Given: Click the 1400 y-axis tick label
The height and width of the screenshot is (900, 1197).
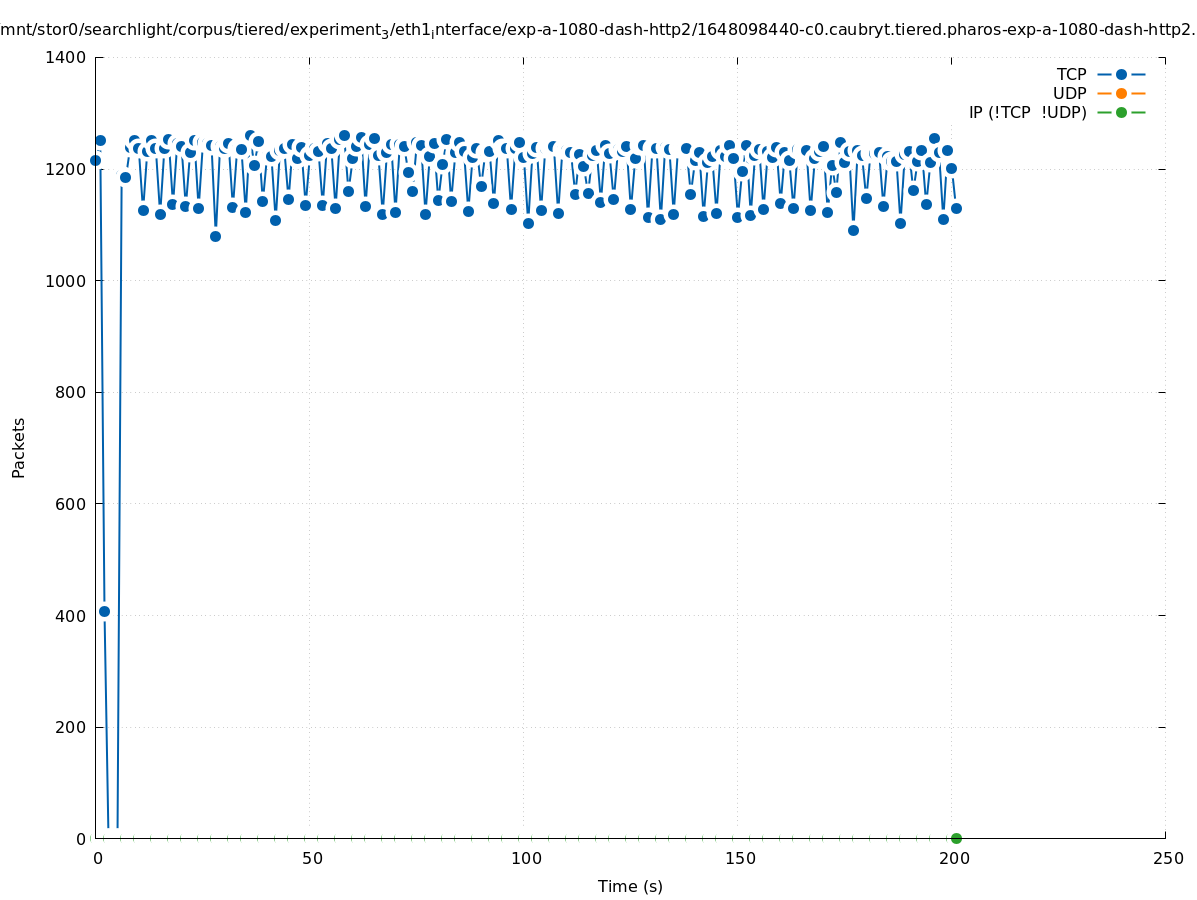Looking at the screenshot, I should (x=66, y=57).
